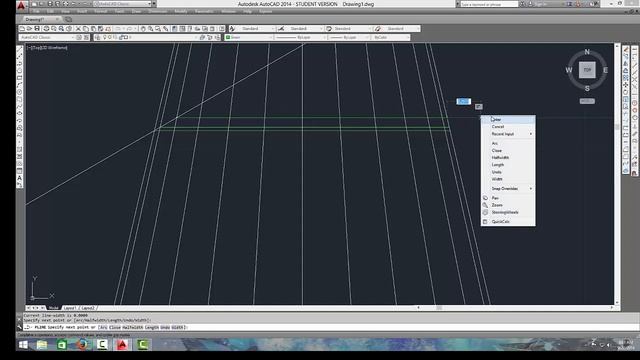Click the New drawing icon in Standard toolbar
The image size is (640, 360).
22,29
